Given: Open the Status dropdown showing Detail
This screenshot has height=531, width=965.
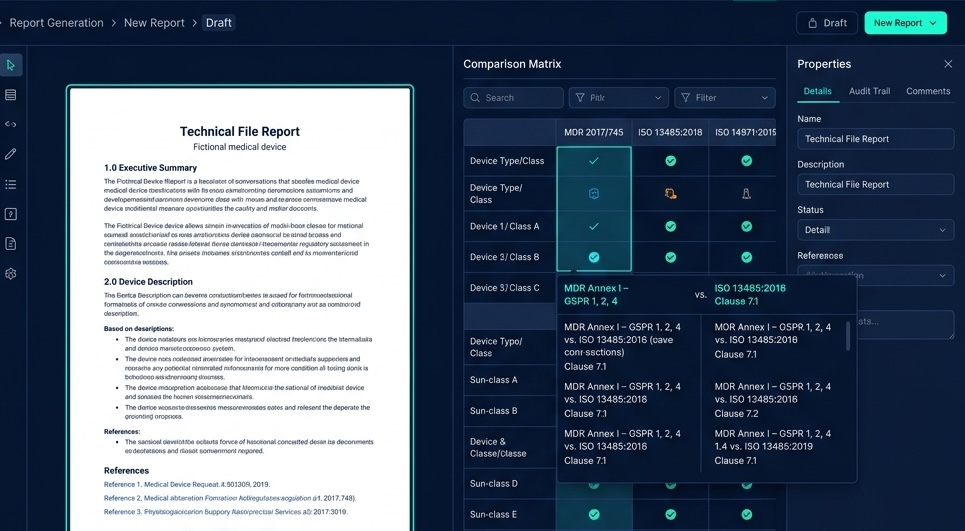Looking at the screenshot, I should [875, 230].
